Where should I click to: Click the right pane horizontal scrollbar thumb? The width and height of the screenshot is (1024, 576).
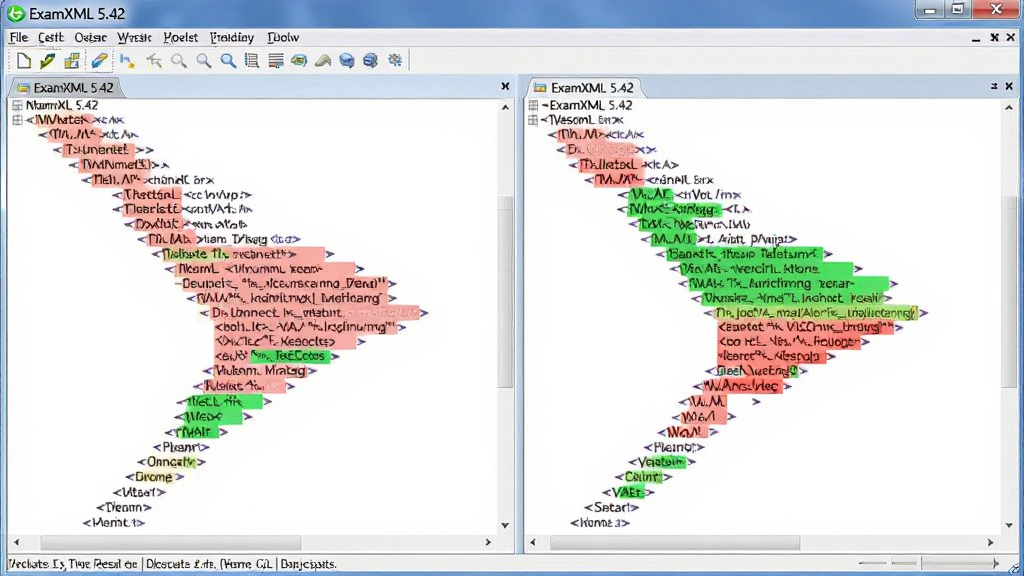[675, 542]
